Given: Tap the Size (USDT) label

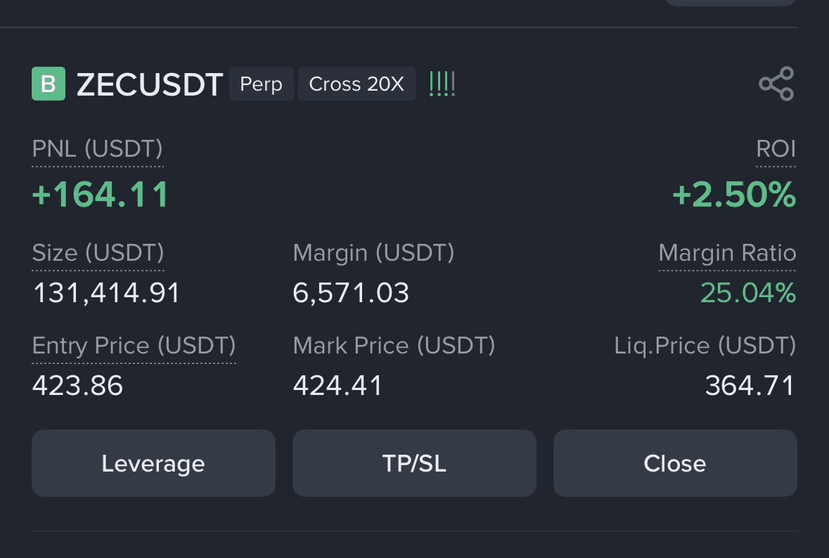Looking at the screenshot, I should (x=98, y=253).
